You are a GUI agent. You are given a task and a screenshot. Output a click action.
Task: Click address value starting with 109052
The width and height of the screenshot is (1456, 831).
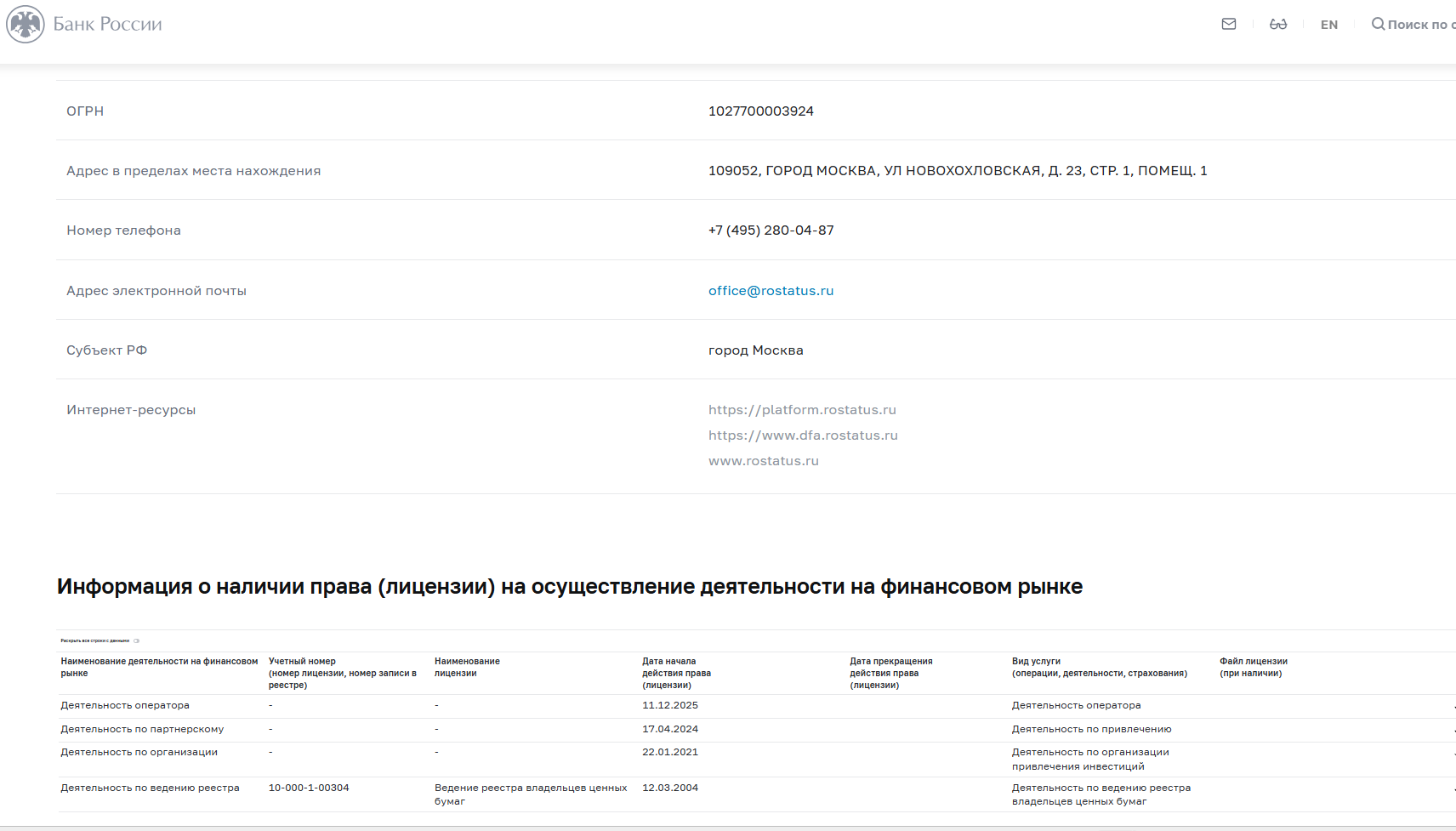(958, 170)
